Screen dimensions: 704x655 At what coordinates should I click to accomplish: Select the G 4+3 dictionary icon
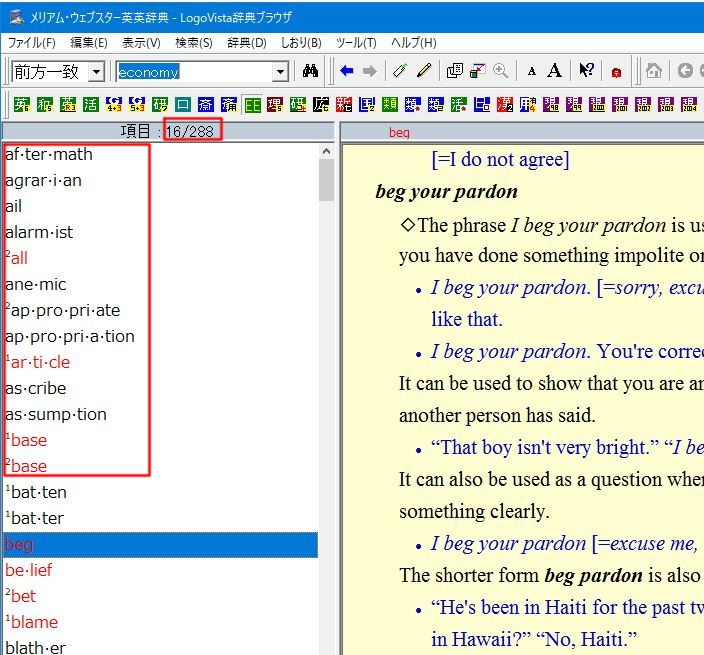point(114,105)
